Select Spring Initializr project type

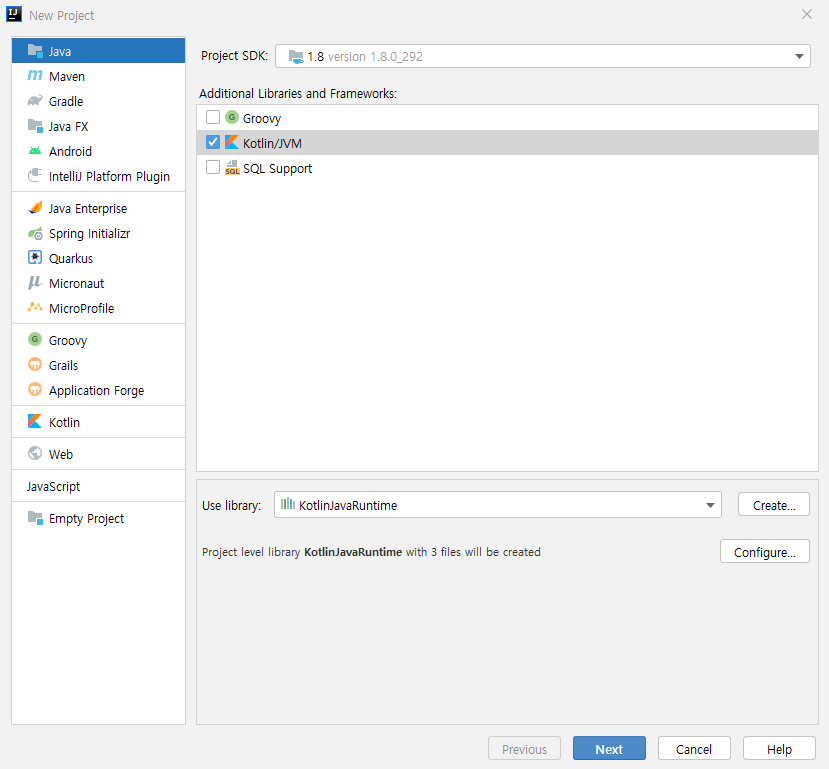pos(98,234)
